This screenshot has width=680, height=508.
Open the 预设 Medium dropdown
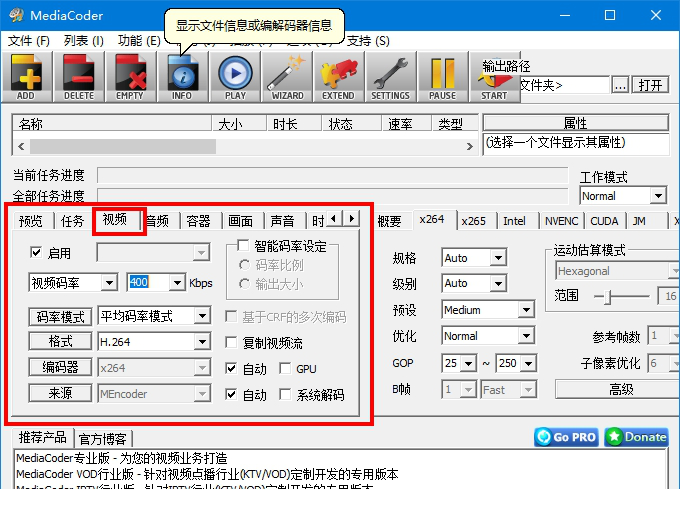(x=526, y=310)
